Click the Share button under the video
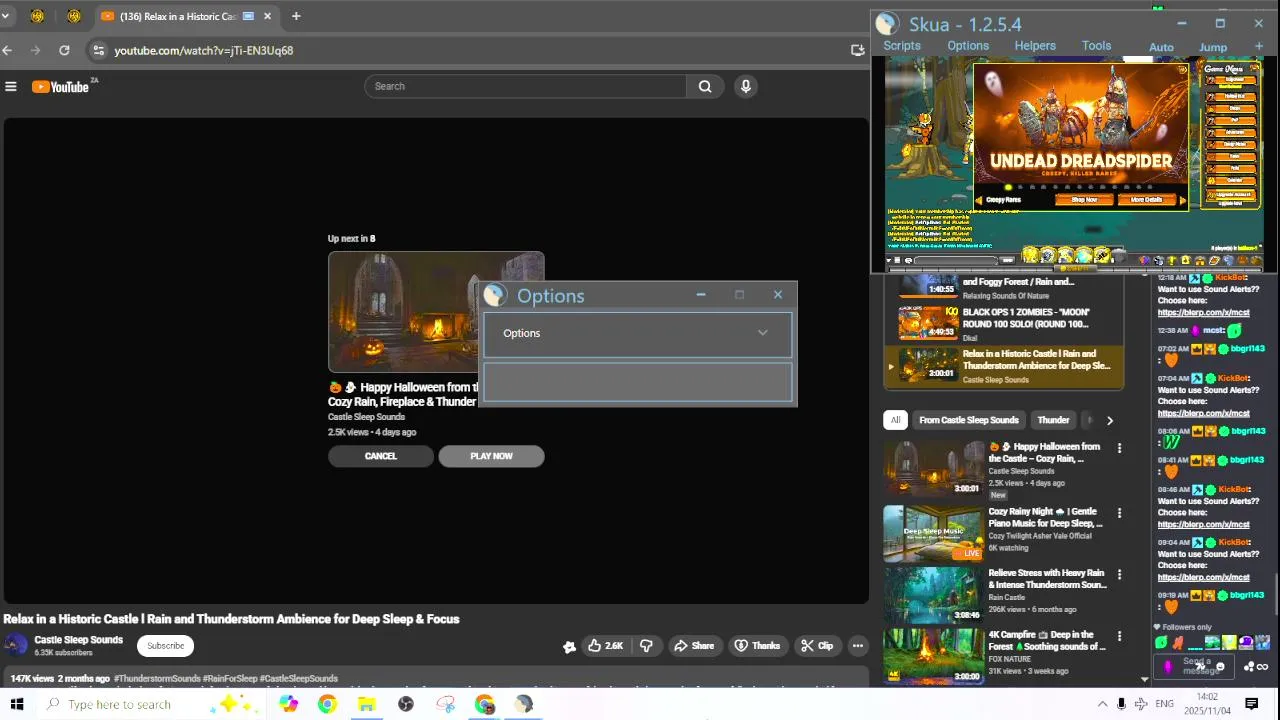The width and height of the screenshot is (1280, 720). click(x=694, y=646)
